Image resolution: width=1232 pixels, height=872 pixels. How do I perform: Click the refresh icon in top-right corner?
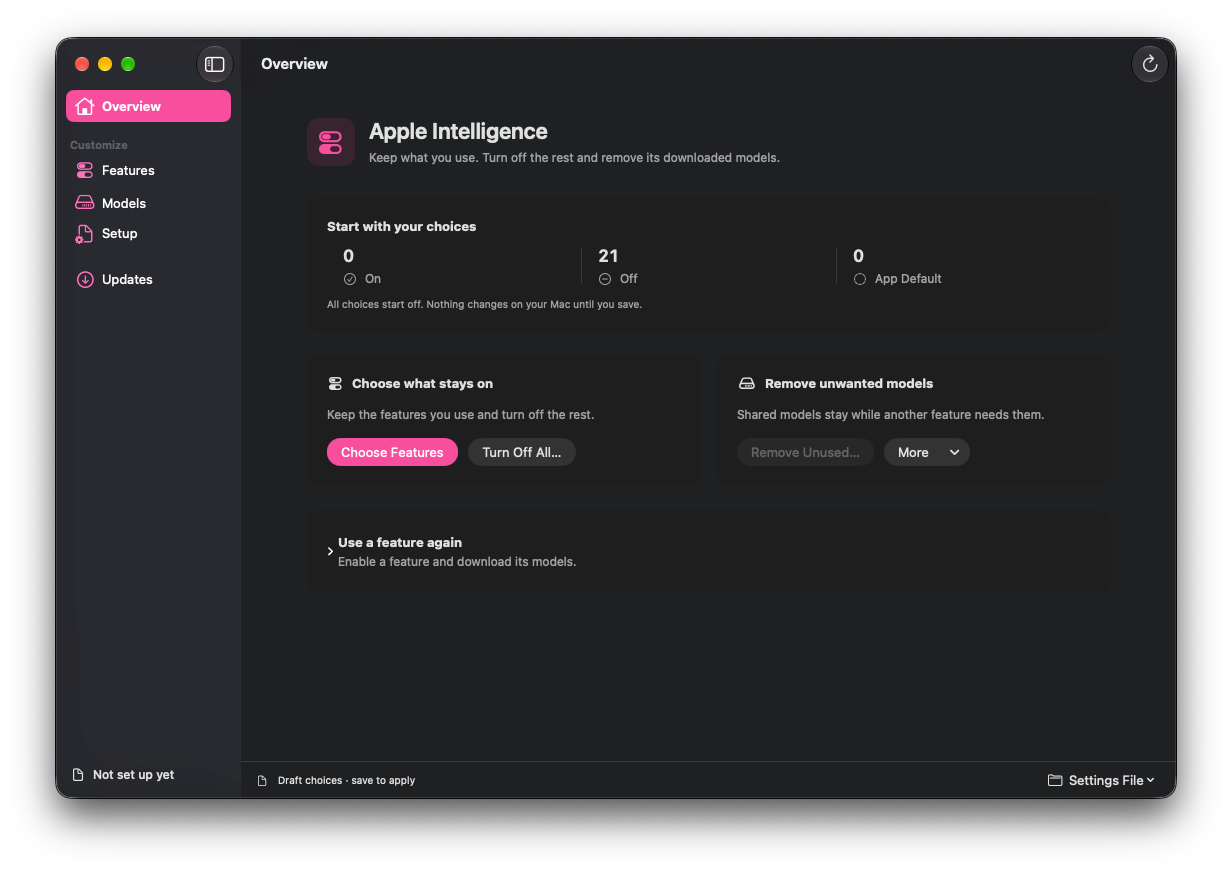click(1149, 64)
